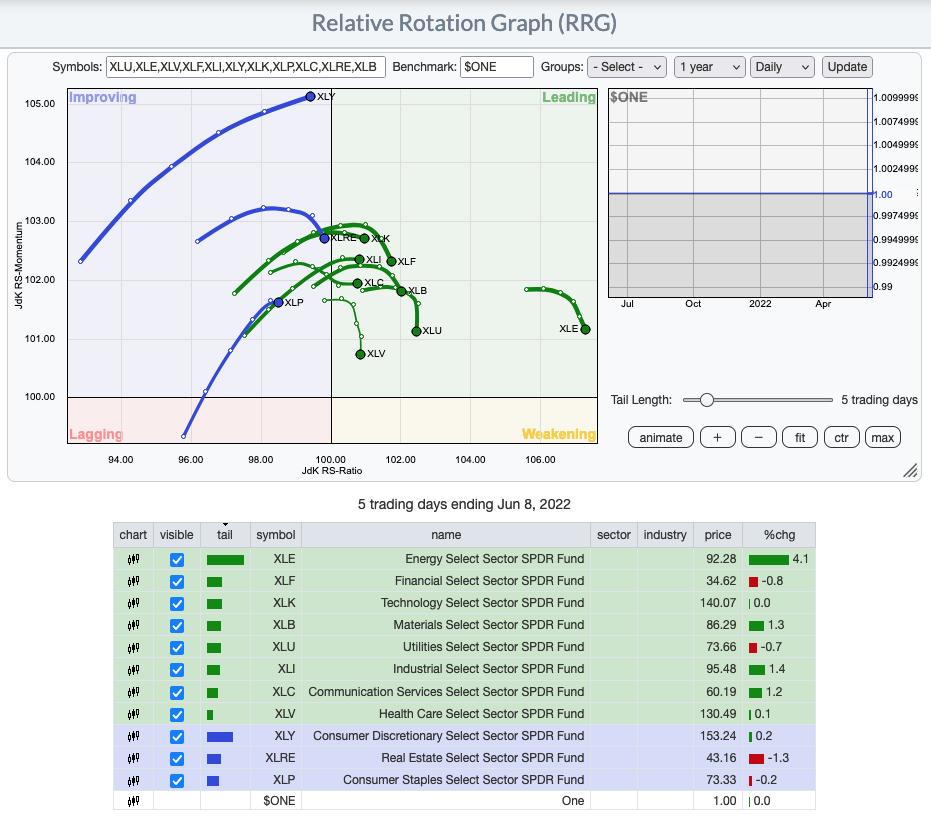This screenshot has height=817, width=931.
Task: Click XLP head marker on the graph
Action: pyautogui.click(x=278, y=303)
